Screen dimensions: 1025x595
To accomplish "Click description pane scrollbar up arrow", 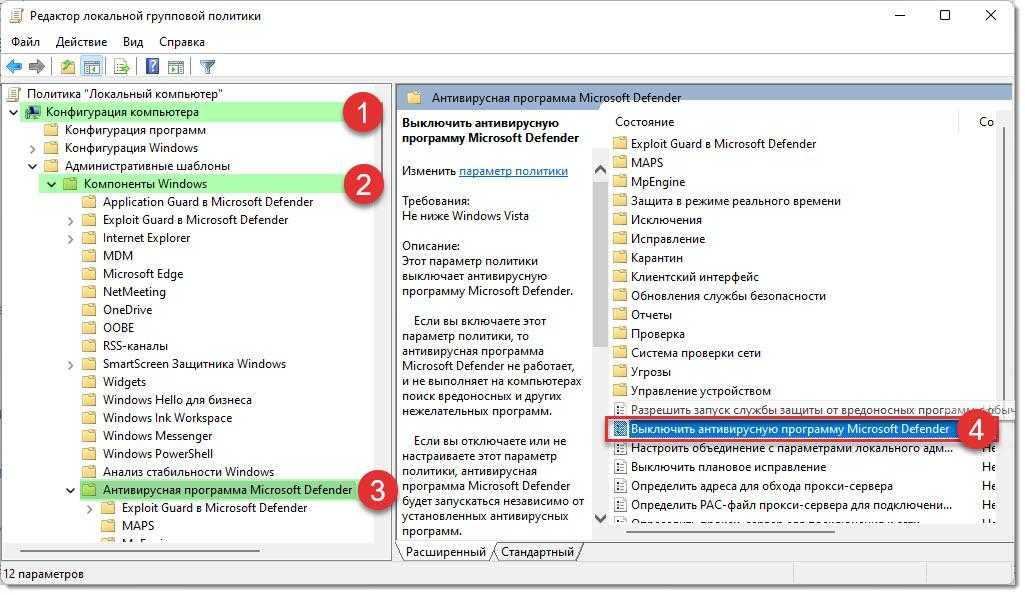I will (600, 170).
